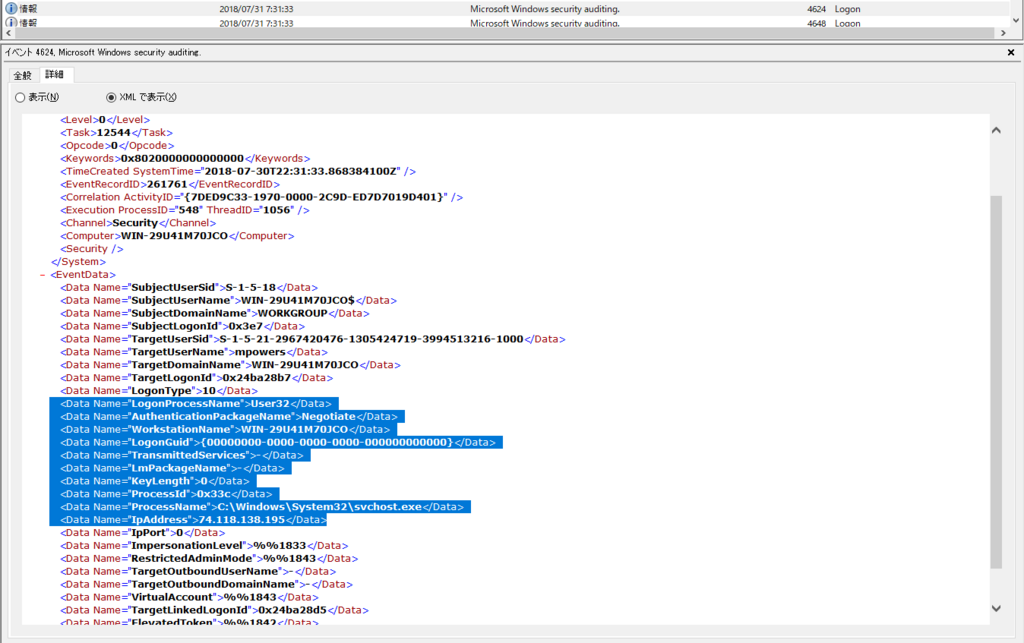Select the info icon of event 4624 row
Viewport: 1024px width, 643px height.
coord(11,8)
